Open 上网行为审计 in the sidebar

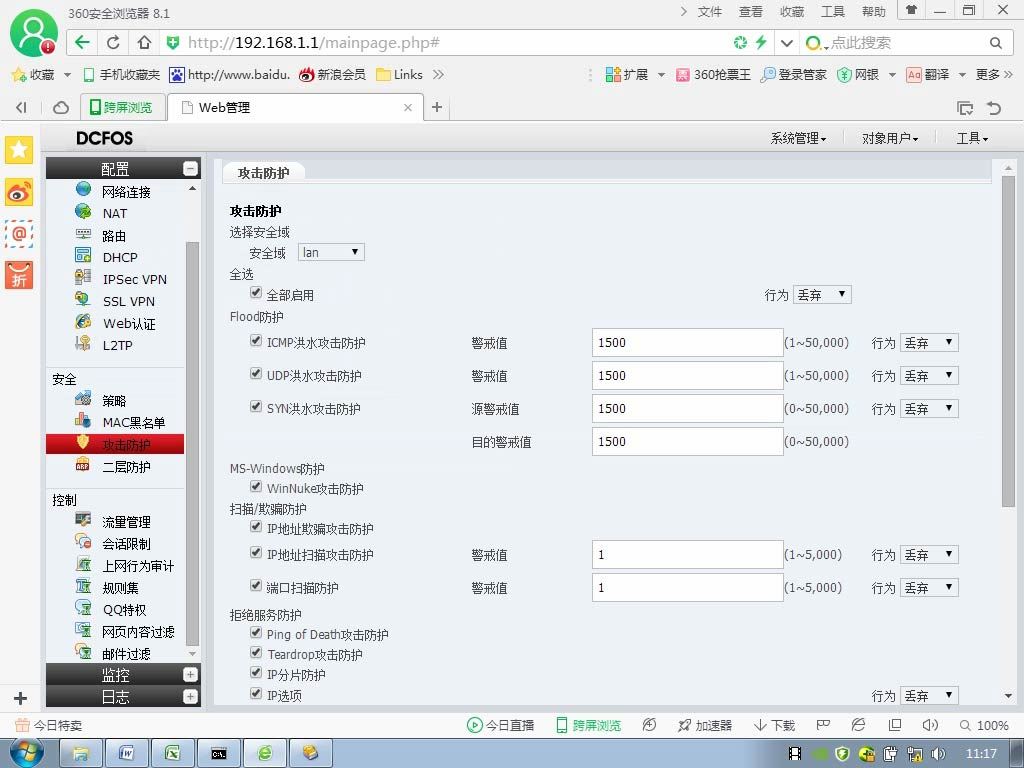tap(138, 566)
